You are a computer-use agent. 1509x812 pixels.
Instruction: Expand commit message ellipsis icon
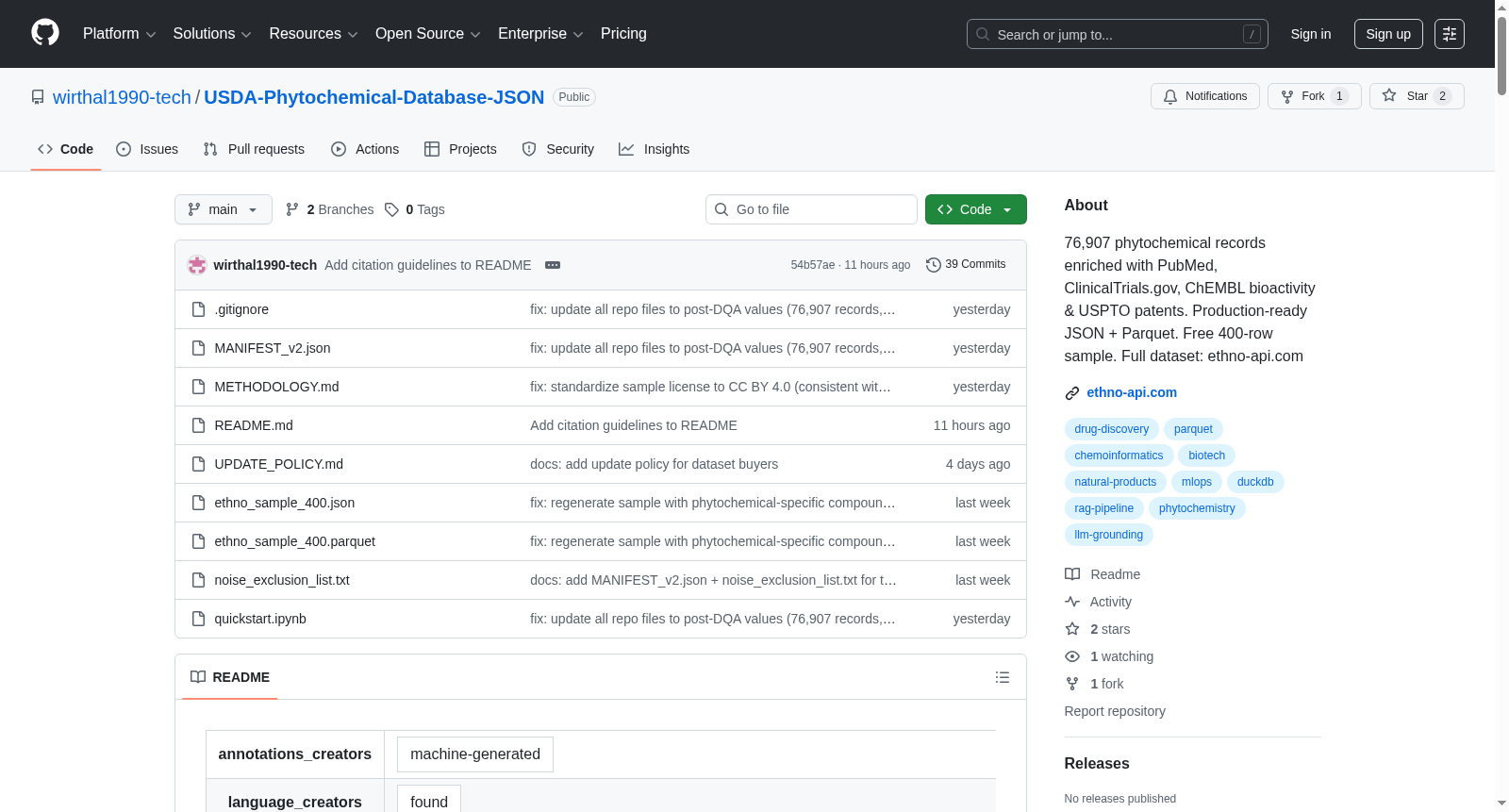[x=553, y=265]
